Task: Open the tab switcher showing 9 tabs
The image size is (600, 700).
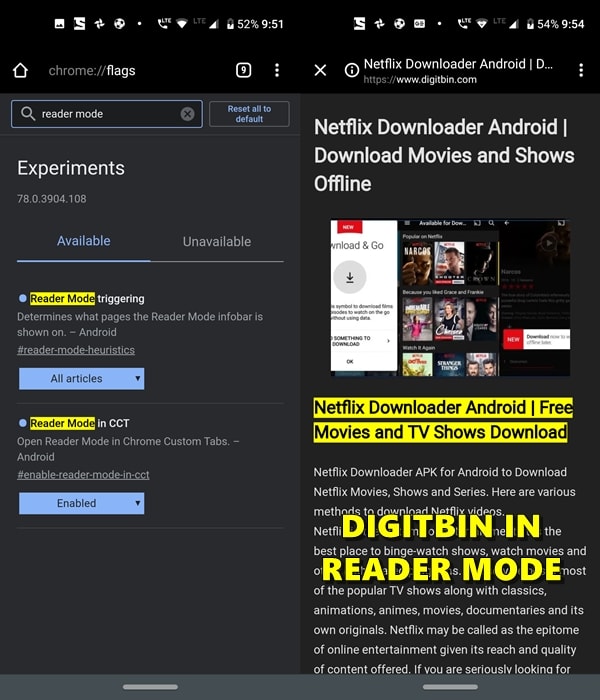Action: pyautogui.click(x=243, y=70)
